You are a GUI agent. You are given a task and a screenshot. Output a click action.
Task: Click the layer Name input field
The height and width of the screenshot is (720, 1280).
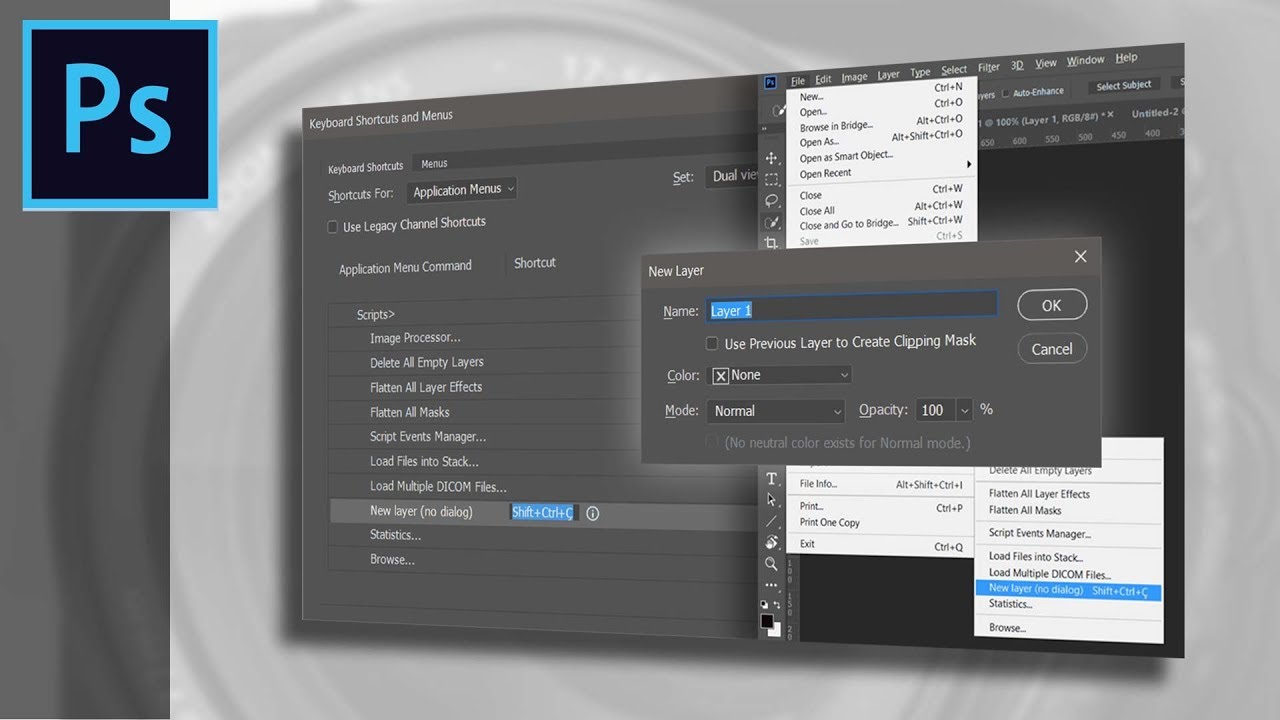point(851,306)
